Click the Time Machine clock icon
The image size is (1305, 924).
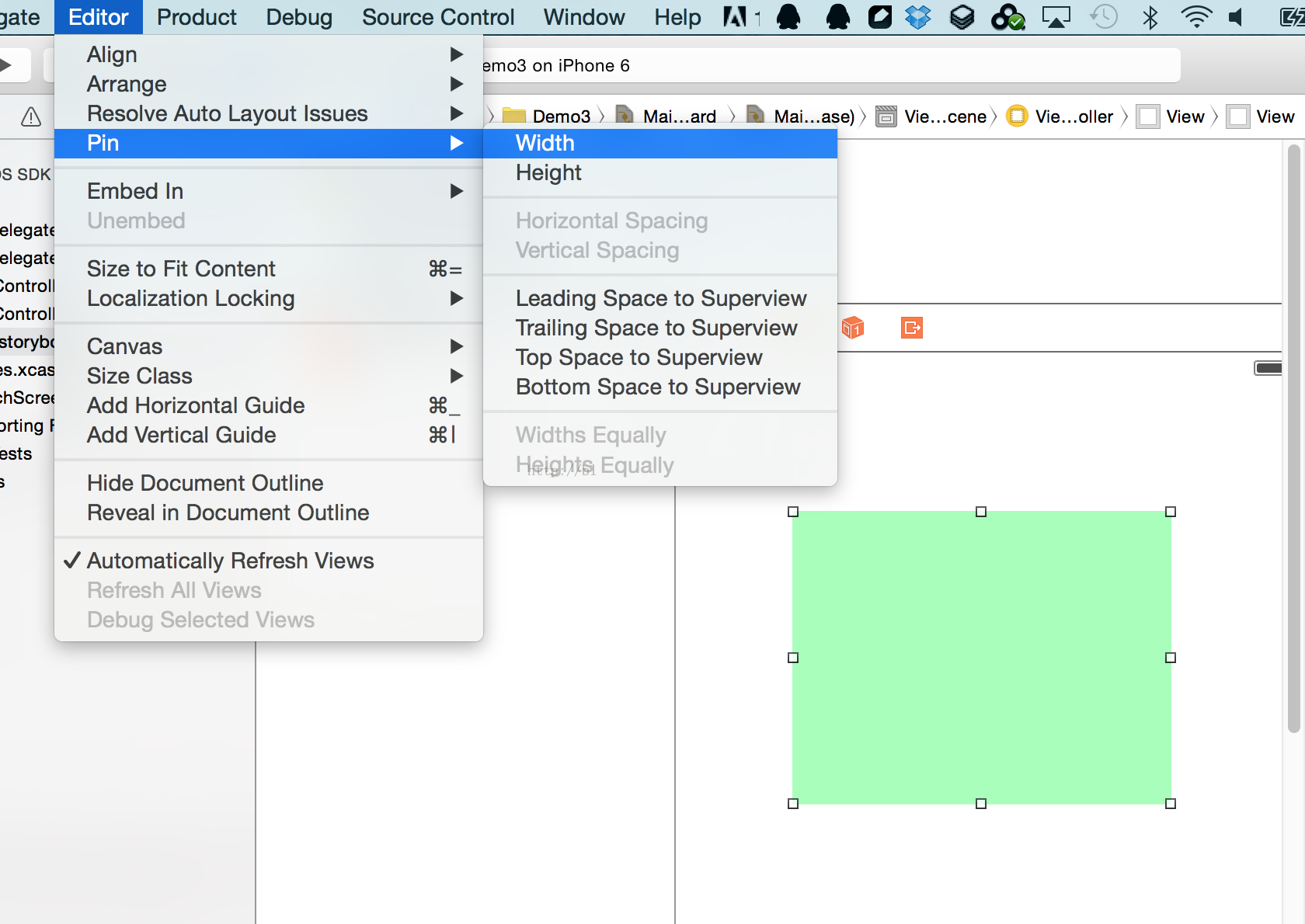tap(1104, 17)
